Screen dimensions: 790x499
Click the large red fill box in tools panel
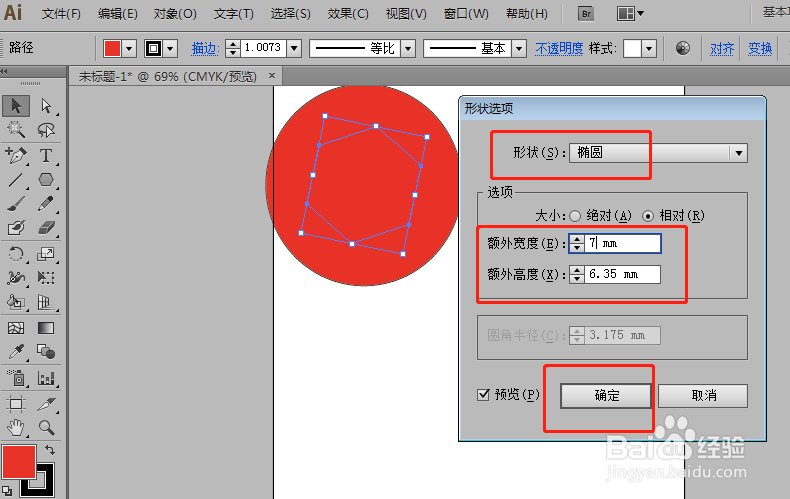coord(19,462)
